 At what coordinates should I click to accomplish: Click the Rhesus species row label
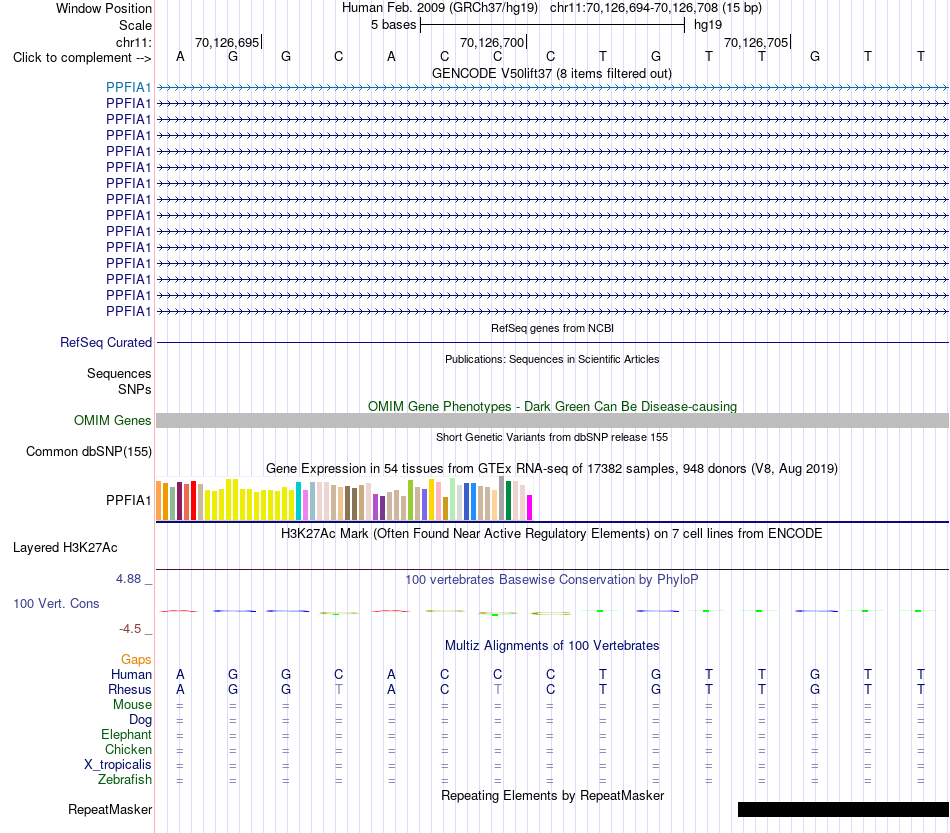click(x=130, y=690)
